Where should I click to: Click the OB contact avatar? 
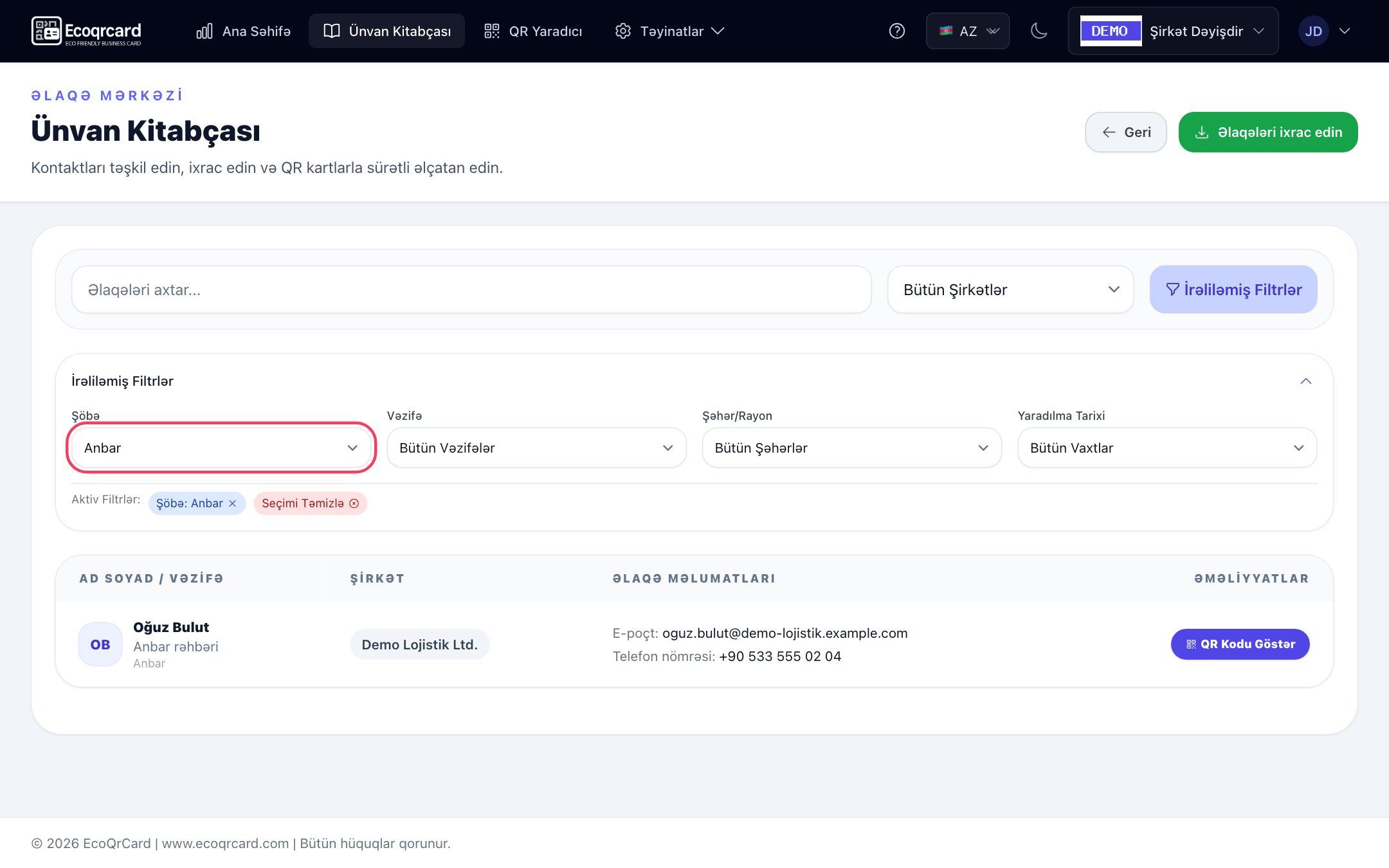tap(100, 644)
